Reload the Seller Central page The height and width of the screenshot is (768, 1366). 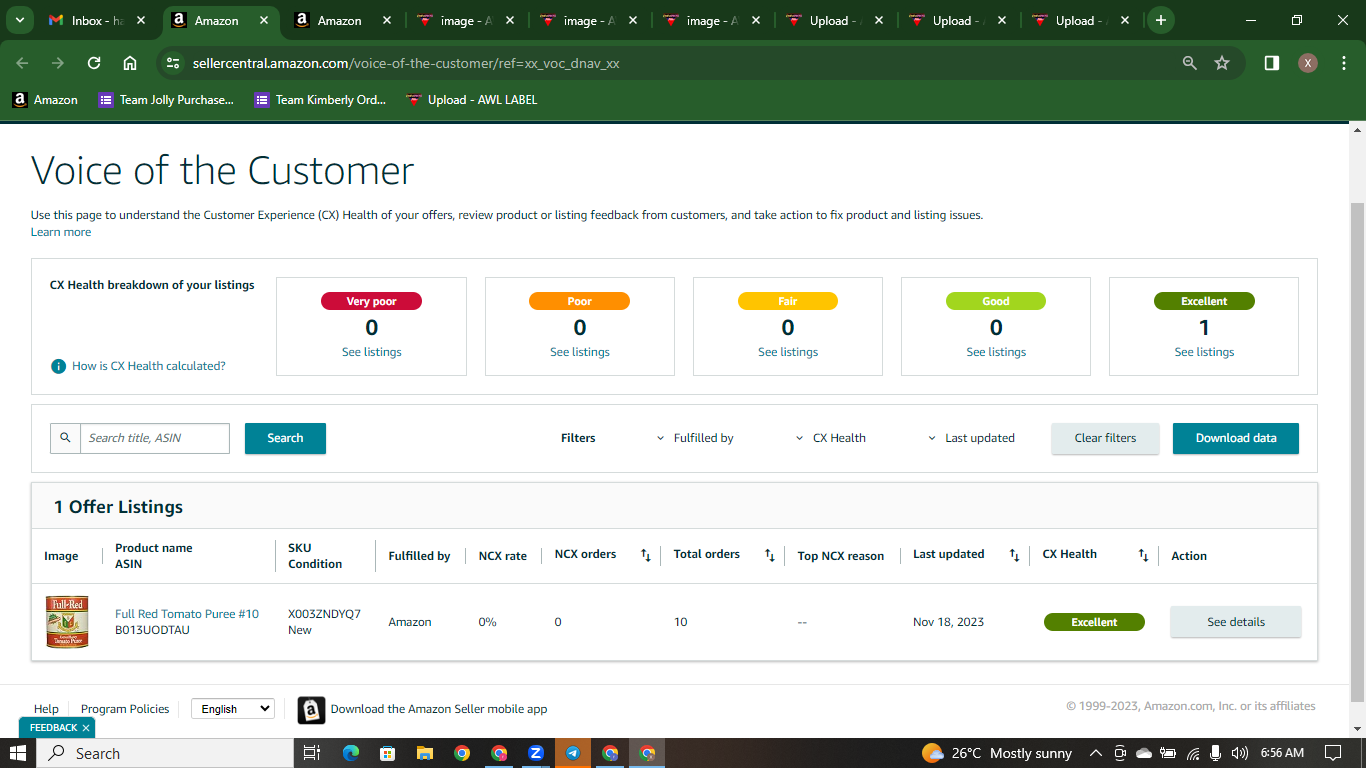(x=94, y=63)
